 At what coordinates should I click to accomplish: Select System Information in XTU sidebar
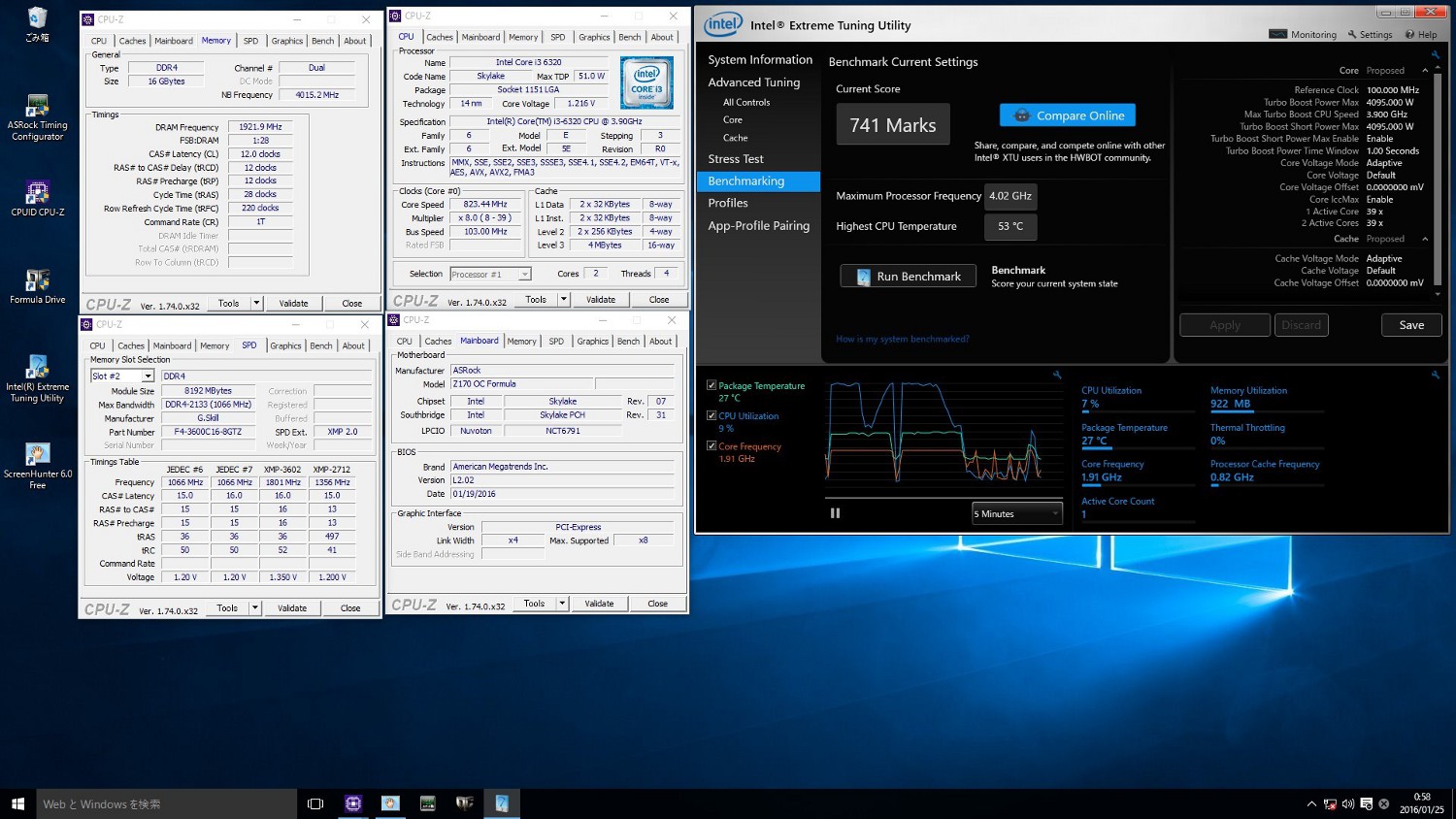pyautogui.click(x=760, y=59)
